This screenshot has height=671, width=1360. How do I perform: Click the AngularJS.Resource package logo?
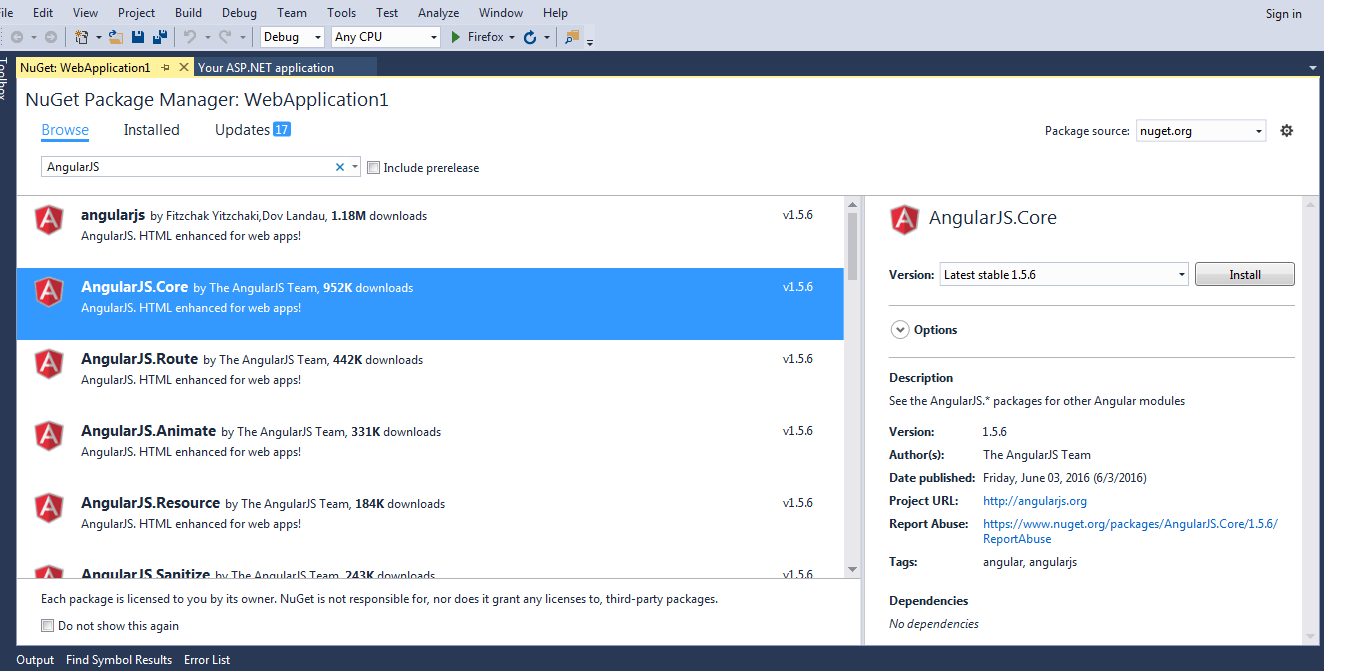point(49,507)
